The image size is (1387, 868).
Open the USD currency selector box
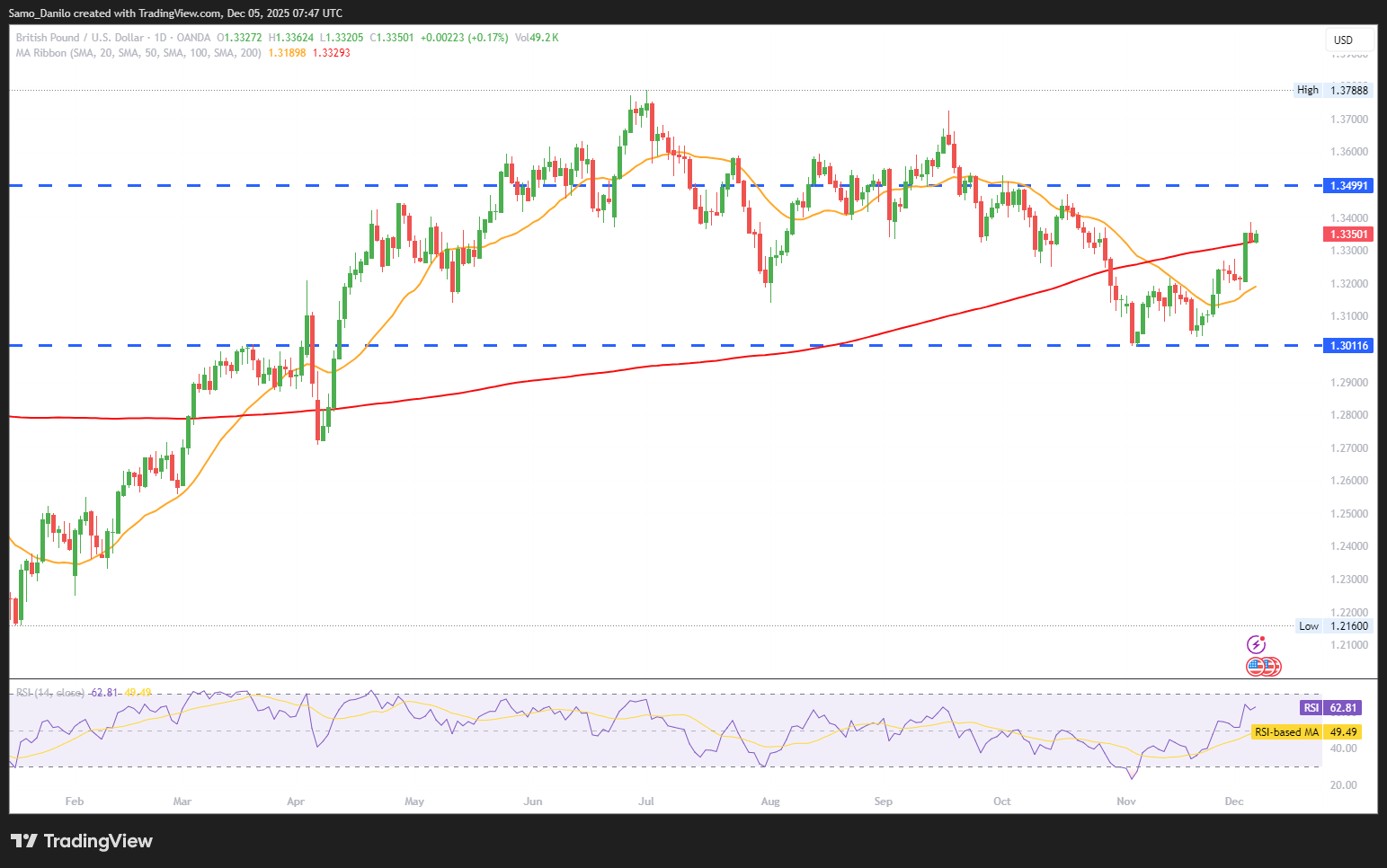[x=1348, y=40]
